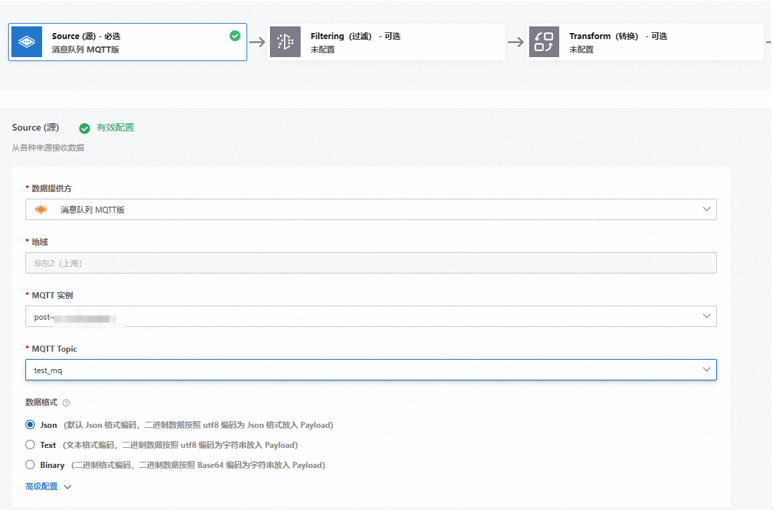Select the Text data format radio
Viewport: 773px width, 510px height.
(30, 445)
